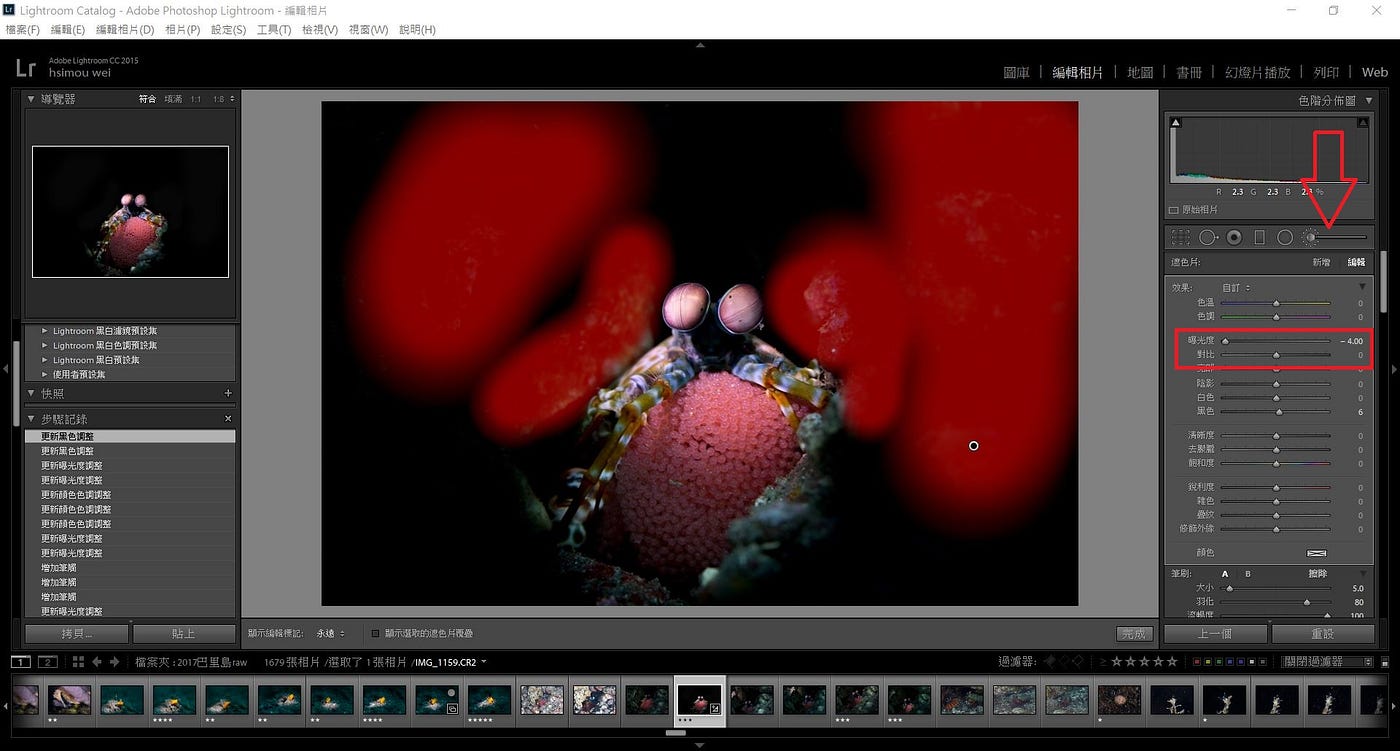Select the Graduated Filter tool

pos(1259,237)
